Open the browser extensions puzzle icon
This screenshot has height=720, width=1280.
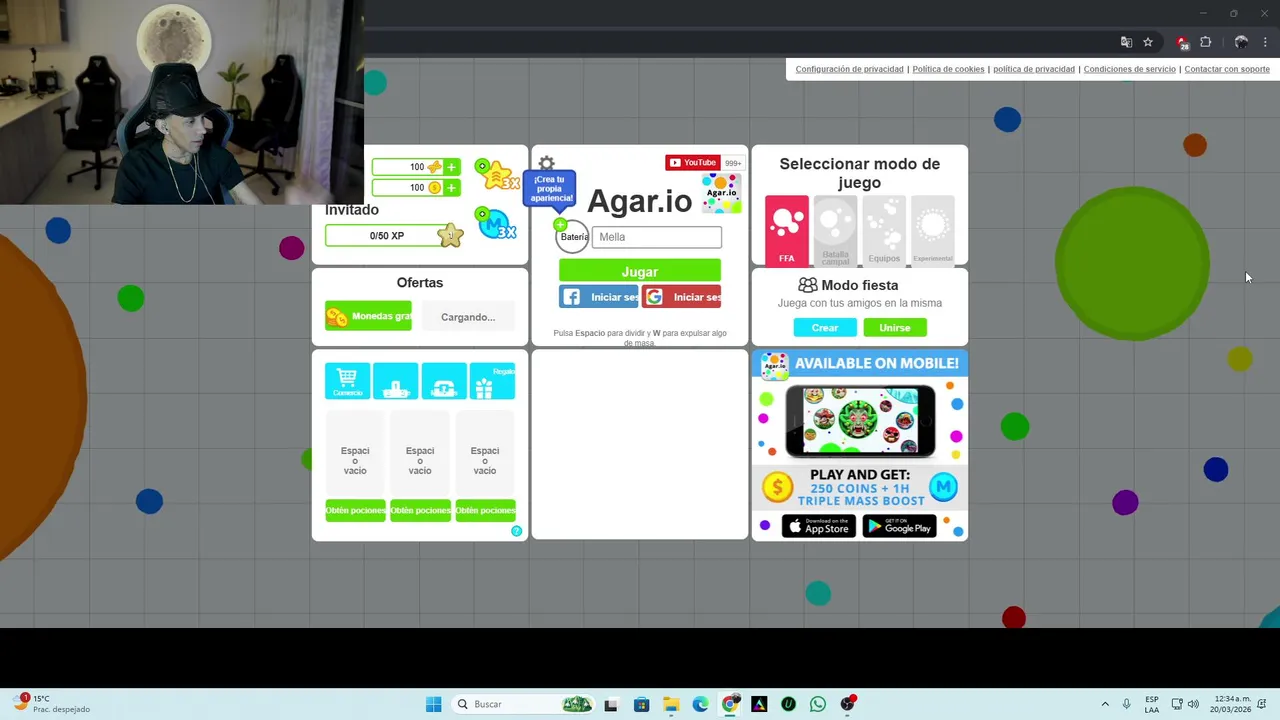(1205, 42)
